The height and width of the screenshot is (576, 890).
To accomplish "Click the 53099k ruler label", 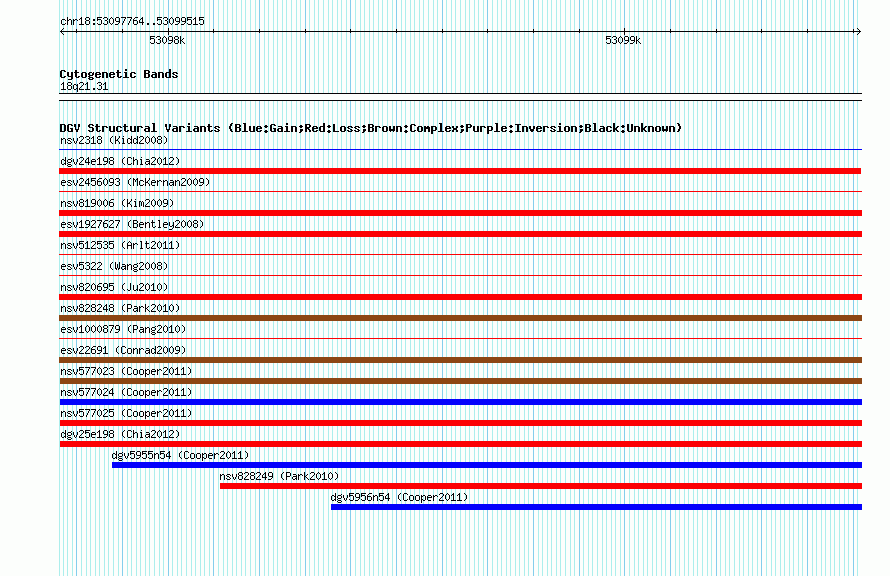I will point(623,40).
